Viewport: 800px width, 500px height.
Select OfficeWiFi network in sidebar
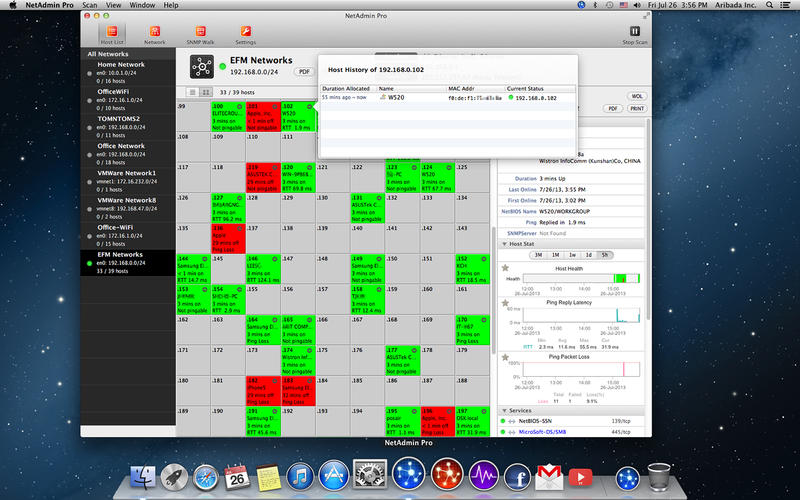click(x=128, y=99)
